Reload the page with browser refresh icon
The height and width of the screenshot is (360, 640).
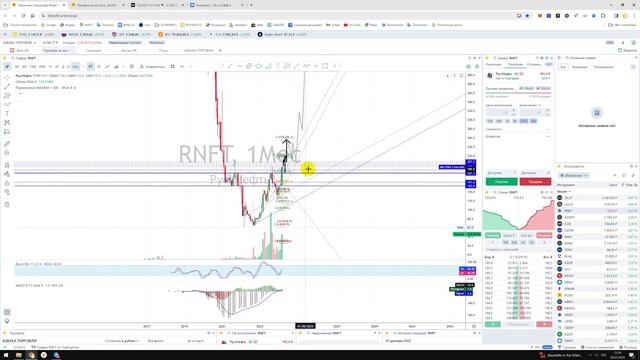(x=23, y=16)
